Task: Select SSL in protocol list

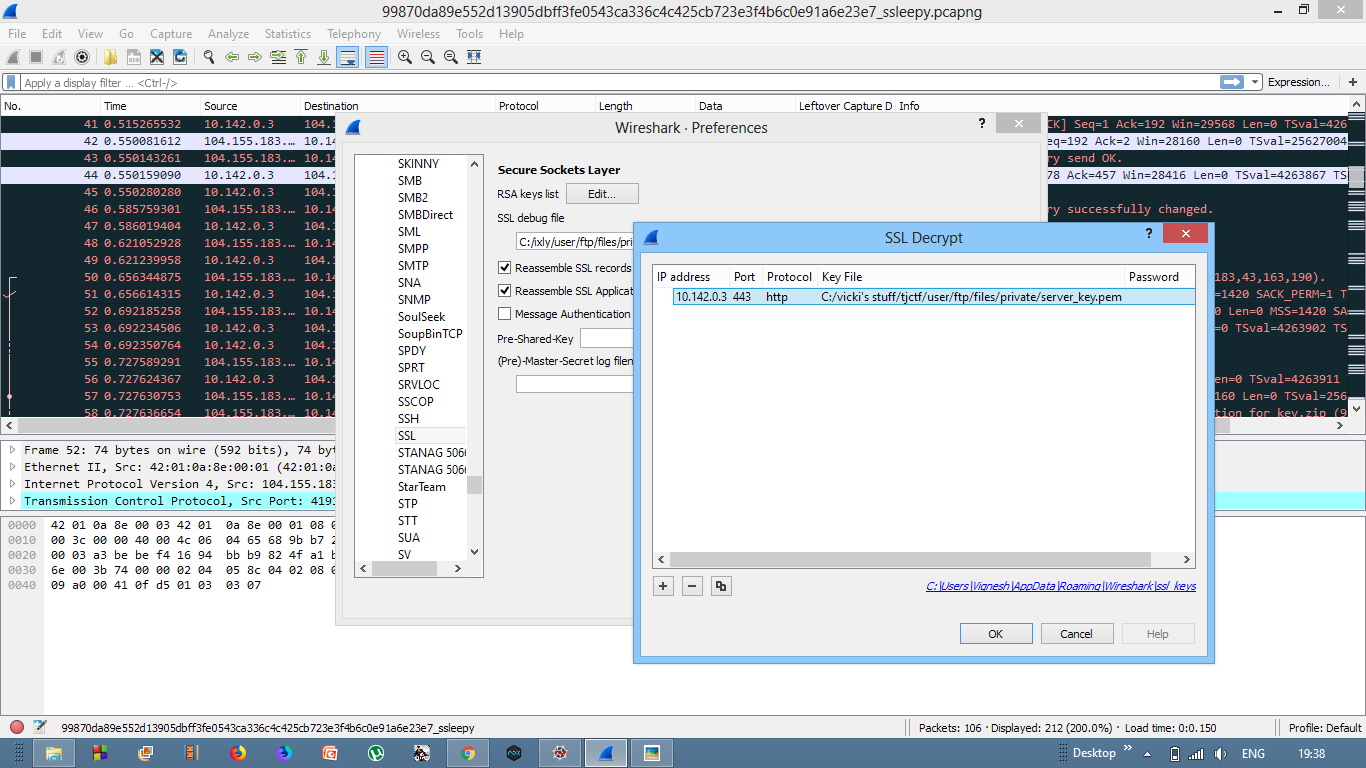Action: (x=407, y=435)
